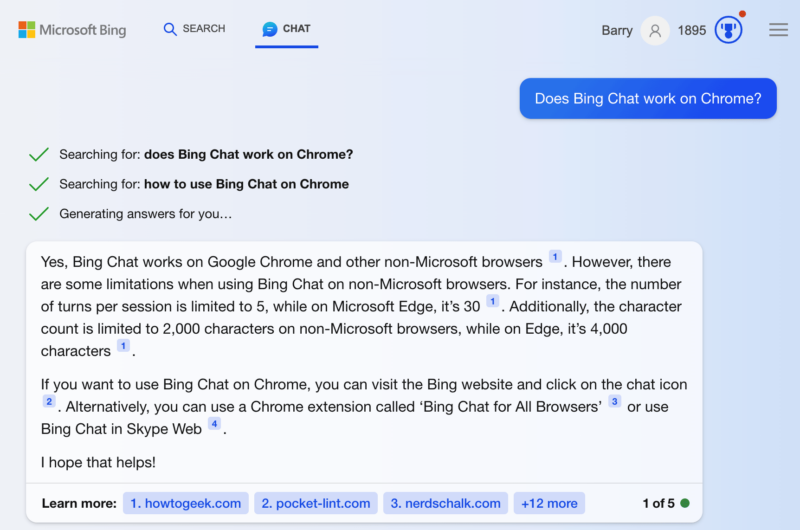Expand the '+12 more' sources
The height and width of the screenshot is (530, 800).
point(549,503)
